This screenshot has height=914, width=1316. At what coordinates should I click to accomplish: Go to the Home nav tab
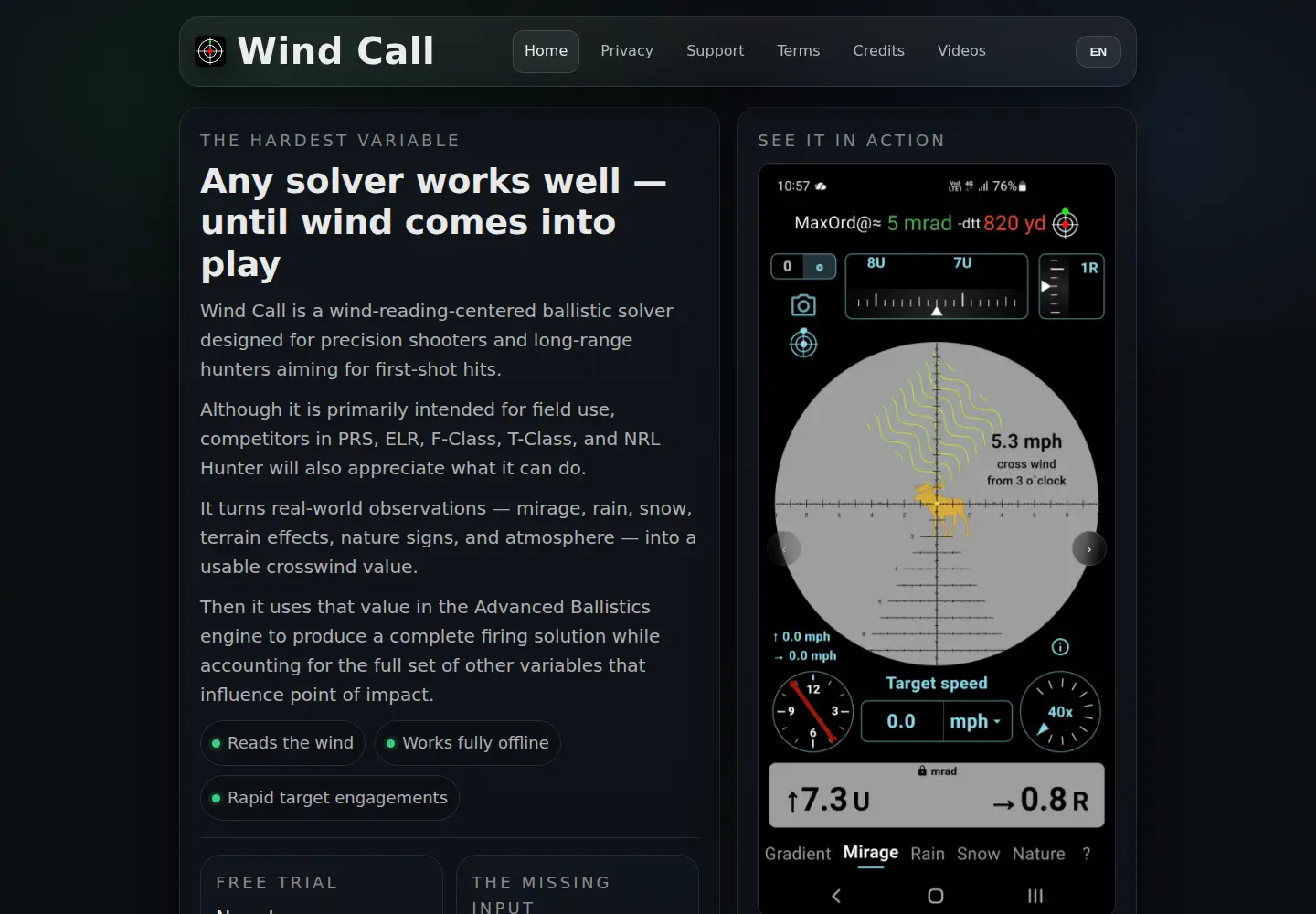(546, 51)
